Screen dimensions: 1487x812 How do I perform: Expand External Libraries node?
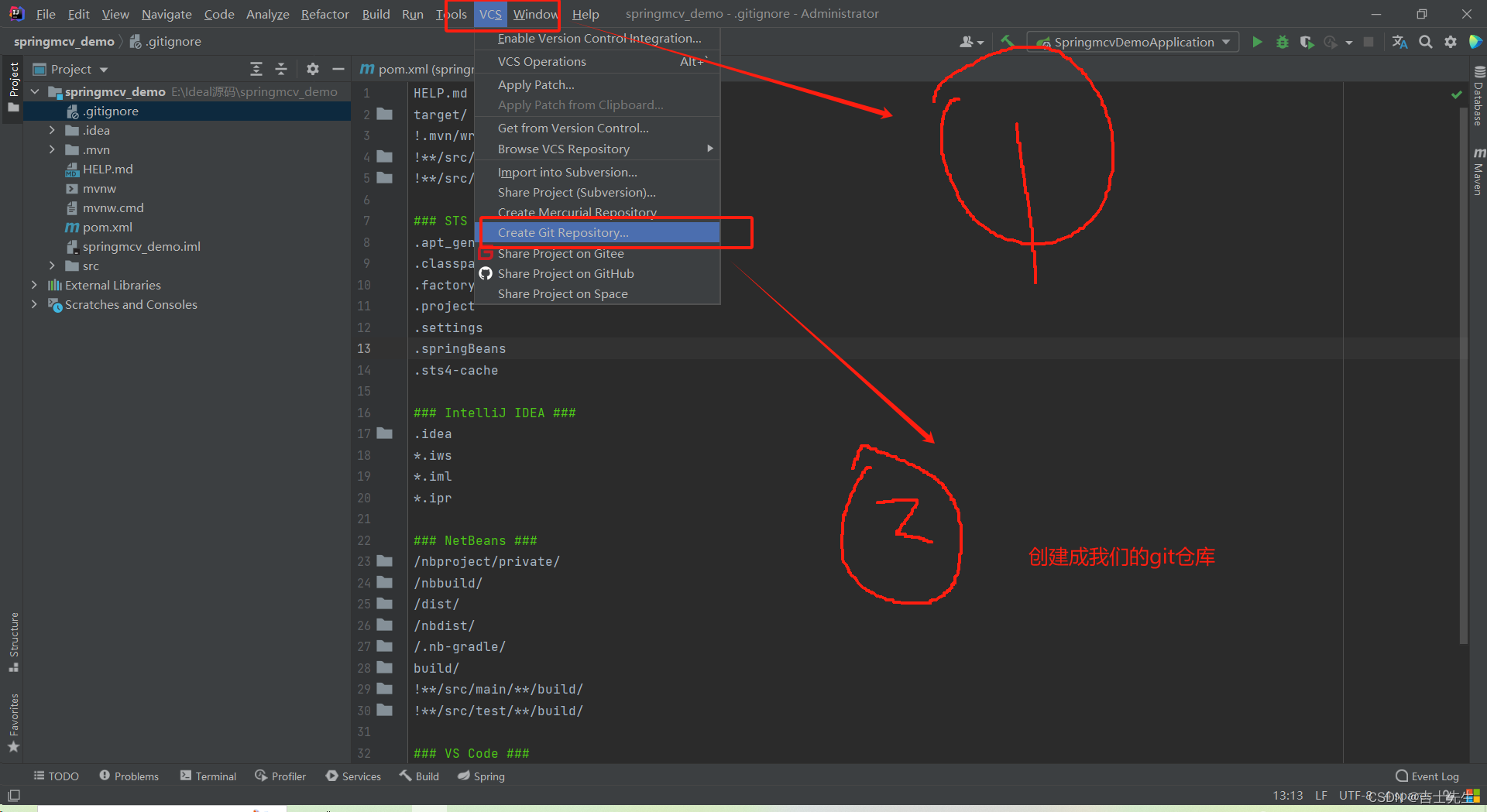pyautogui.click(x=34, y=285)
